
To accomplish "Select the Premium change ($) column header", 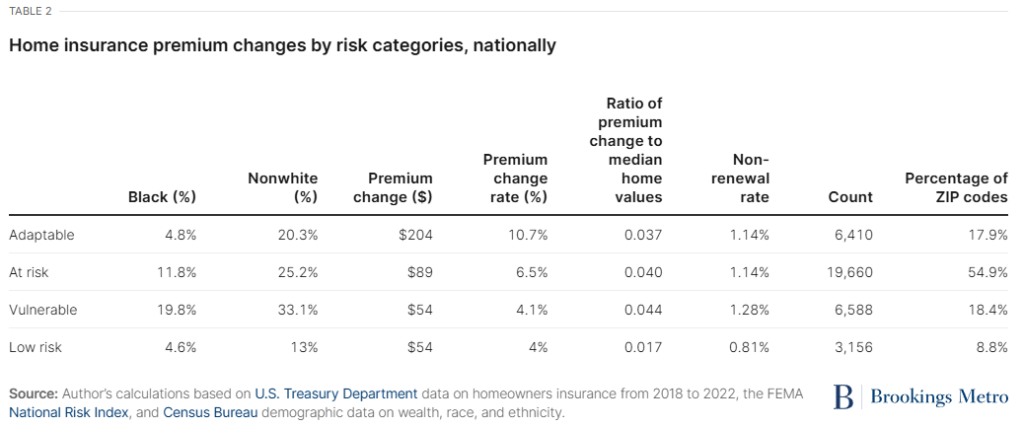I will click(393, 187).
